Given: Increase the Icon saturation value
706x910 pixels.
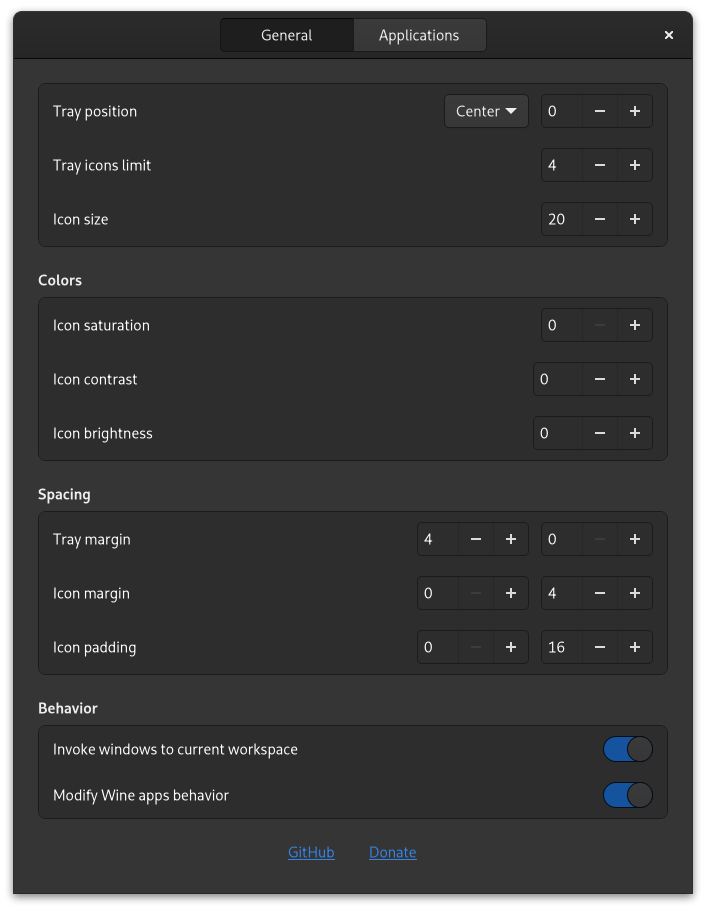Looking at the screenshot, I should pyautogui.click(x=635, y=325).
